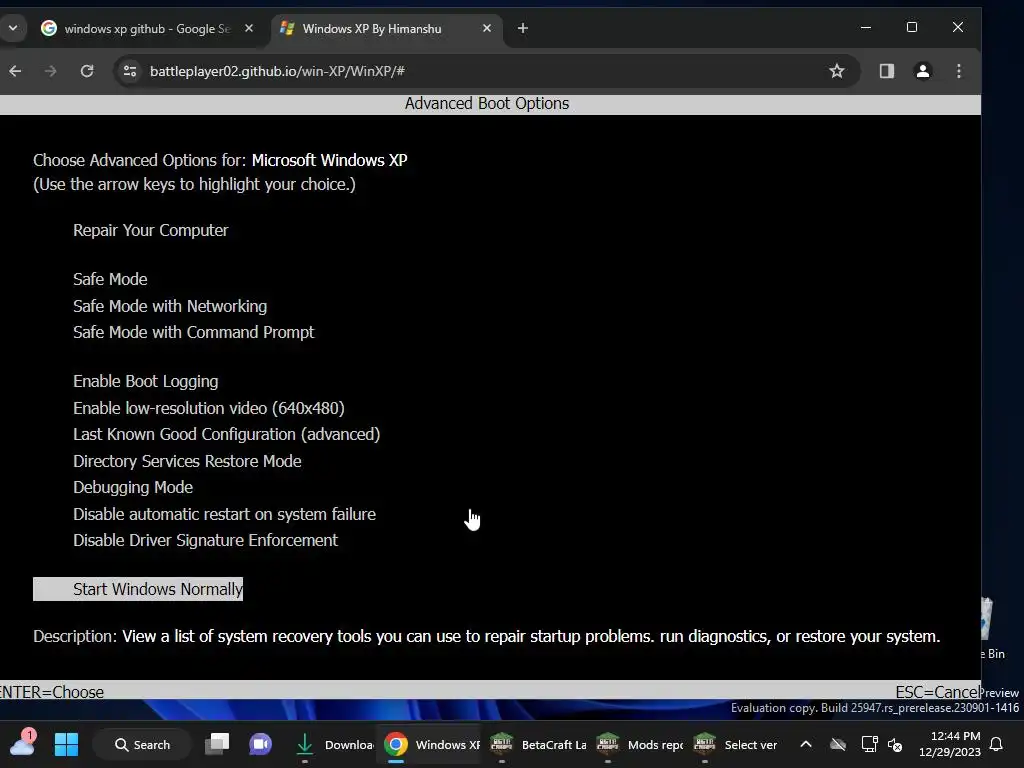Open the weather widget with notification badge

[23, 743]
